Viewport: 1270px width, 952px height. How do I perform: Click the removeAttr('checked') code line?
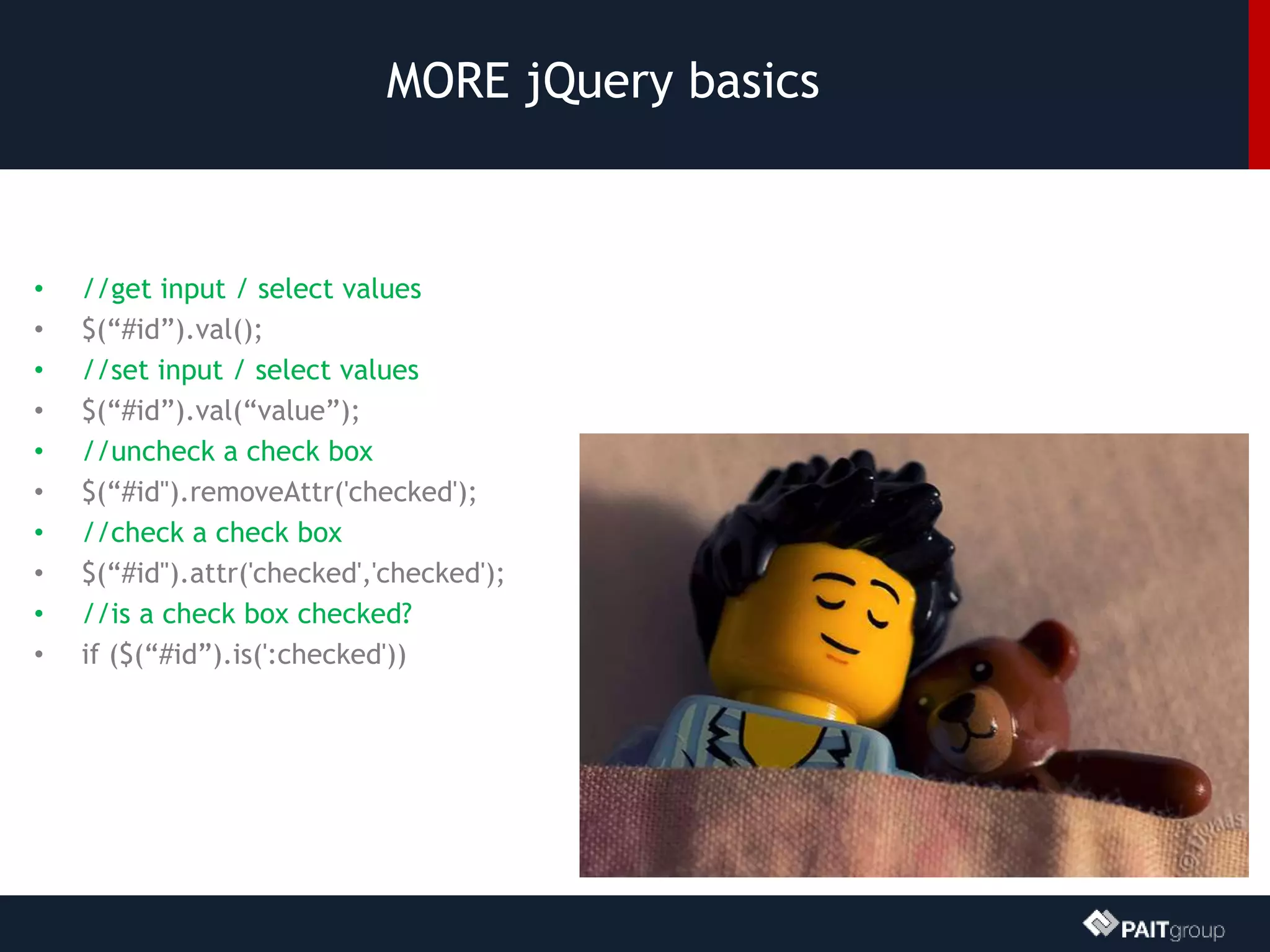click(x=279, y=492)
